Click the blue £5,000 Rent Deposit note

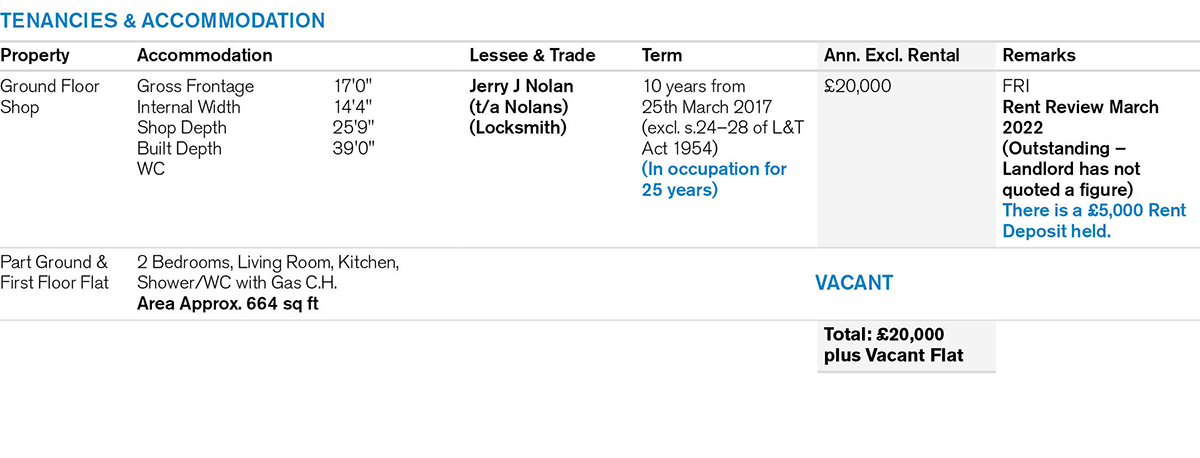1080,221
